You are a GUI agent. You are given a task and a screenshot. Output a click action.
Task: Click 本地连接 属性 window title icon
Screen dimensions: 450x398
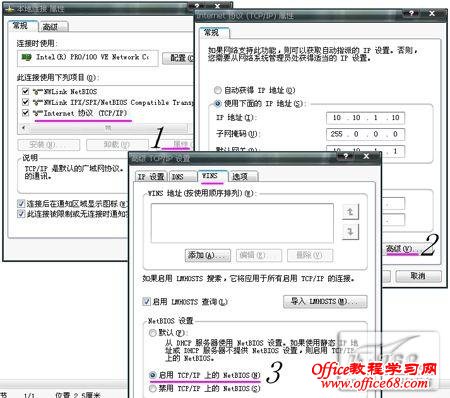point(9,9)
